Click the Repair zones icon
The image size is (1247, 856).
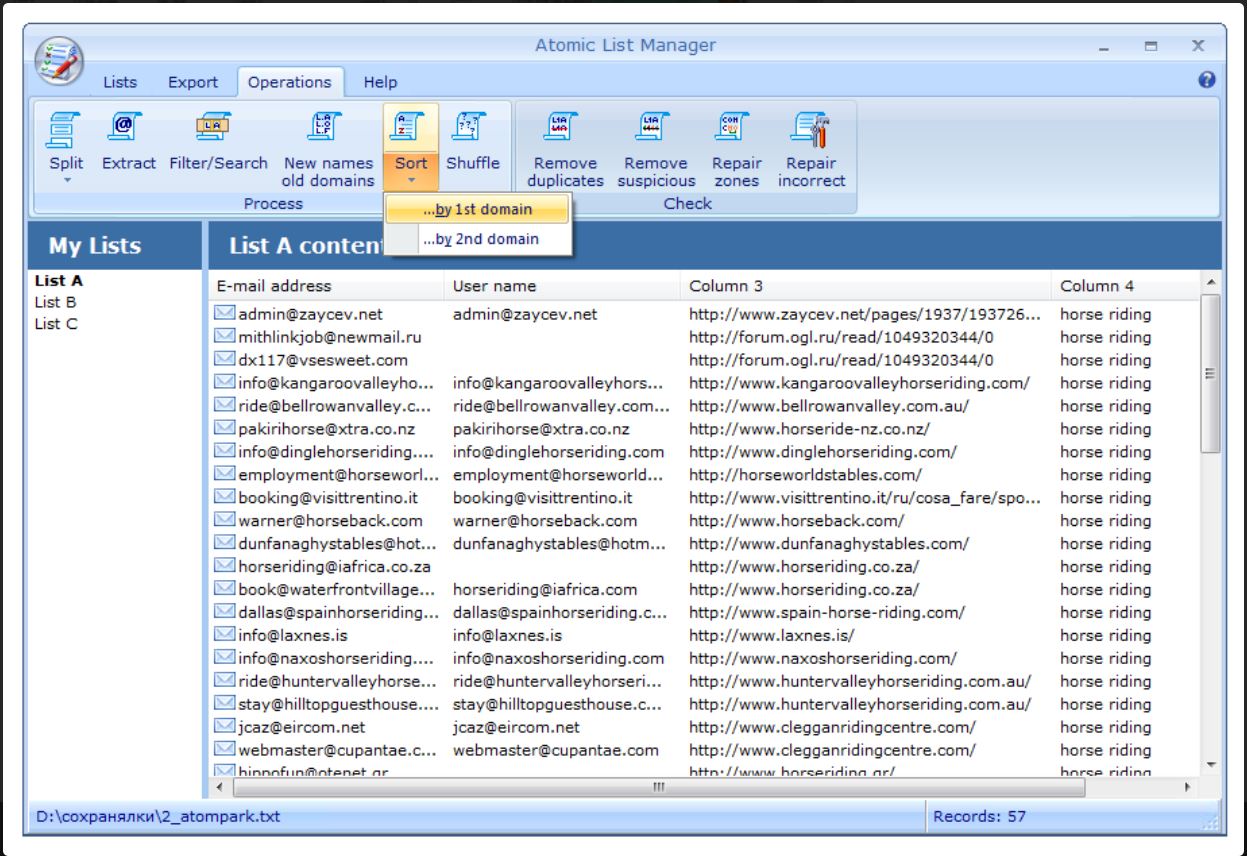734,127
